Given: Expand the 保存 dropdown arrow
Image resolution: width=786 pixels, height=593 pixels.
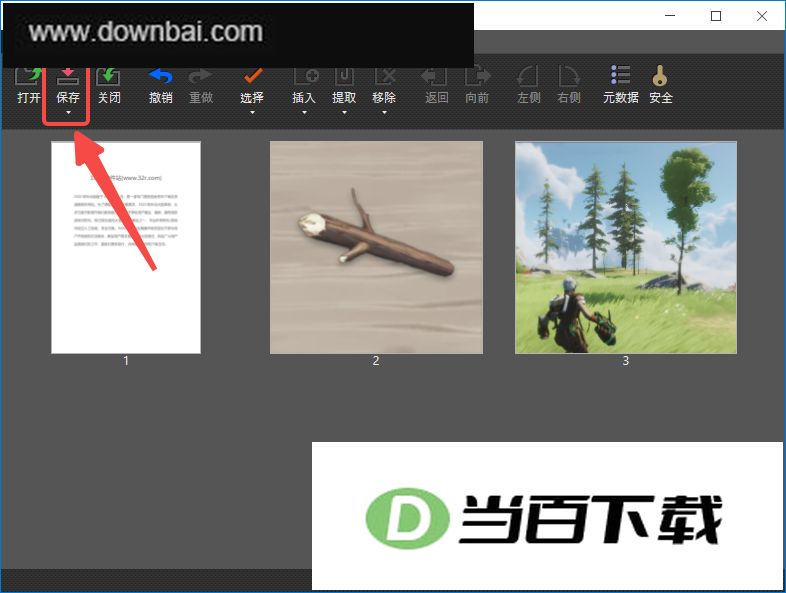Looking at the screenshot, I should click(x=68, y=113).
